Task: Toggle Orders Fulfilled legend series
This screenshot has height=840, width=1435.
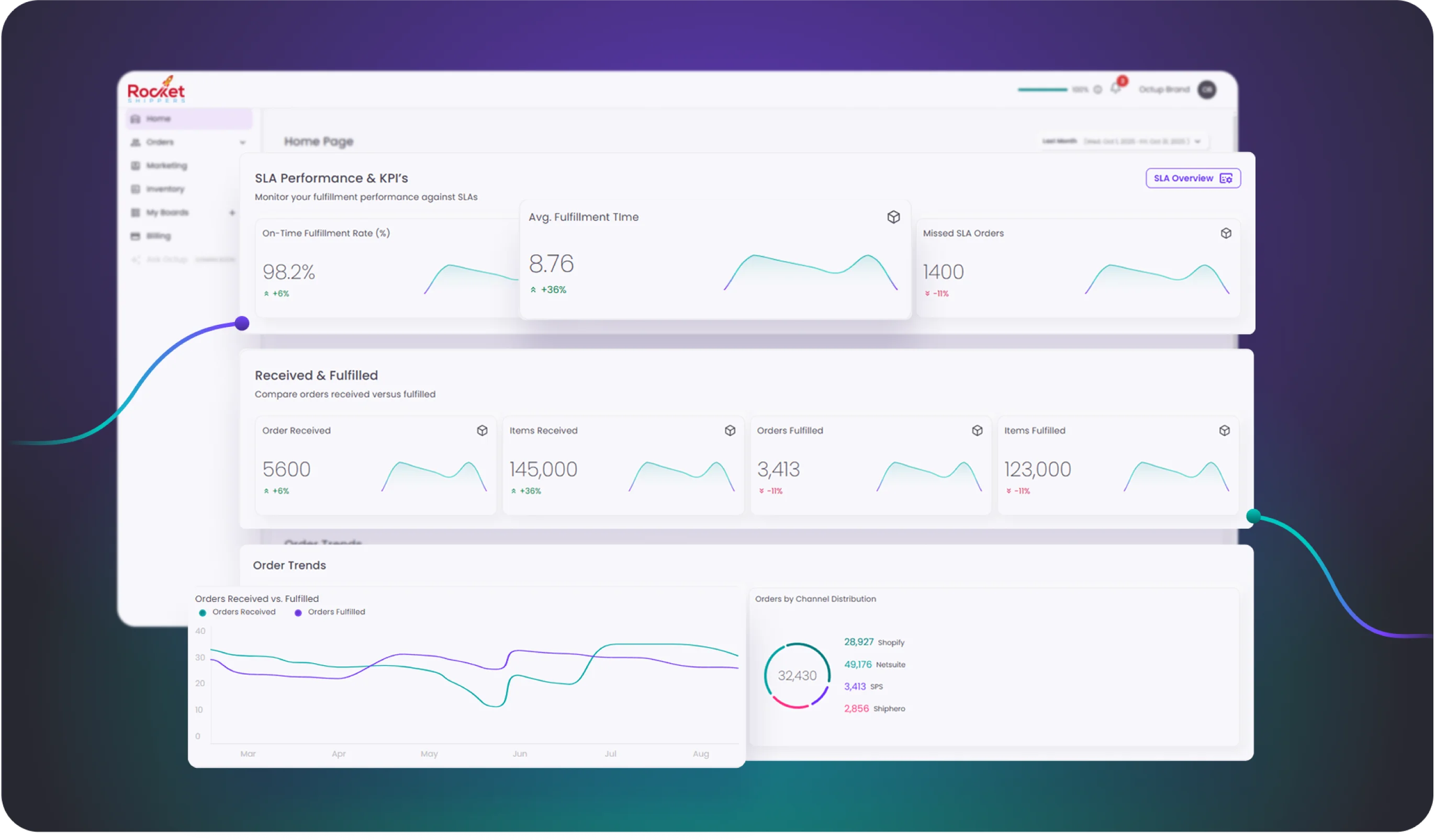Action: [x=330, y=612]
